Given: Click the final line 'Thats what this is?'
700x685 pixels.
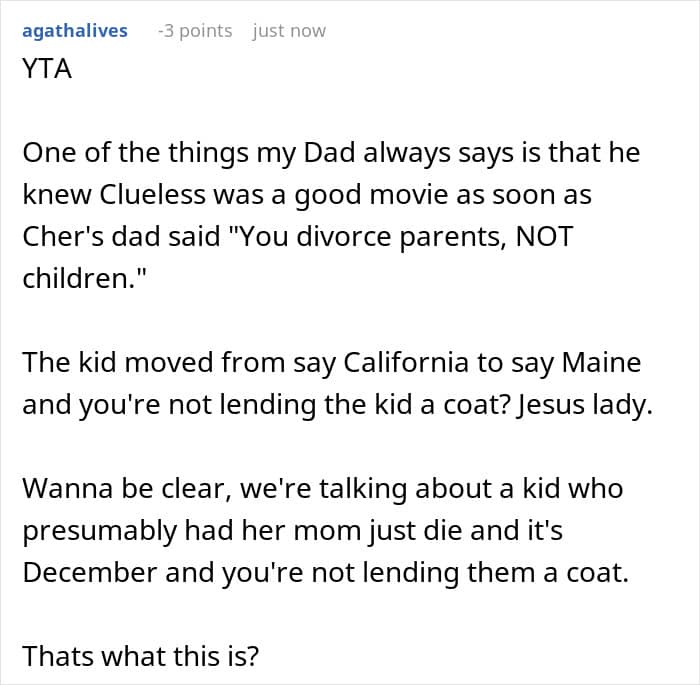Looking at the screenshot, I should coord(141,656).
